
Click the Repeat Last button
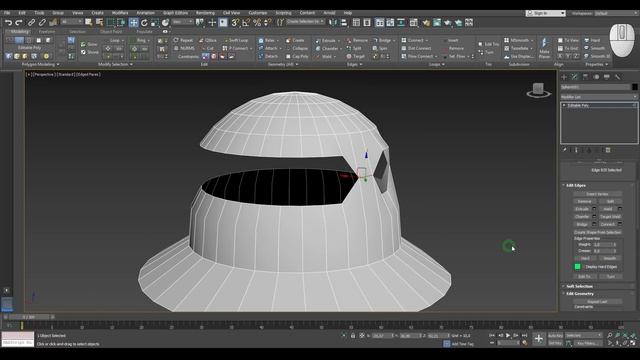click(597, 302)
